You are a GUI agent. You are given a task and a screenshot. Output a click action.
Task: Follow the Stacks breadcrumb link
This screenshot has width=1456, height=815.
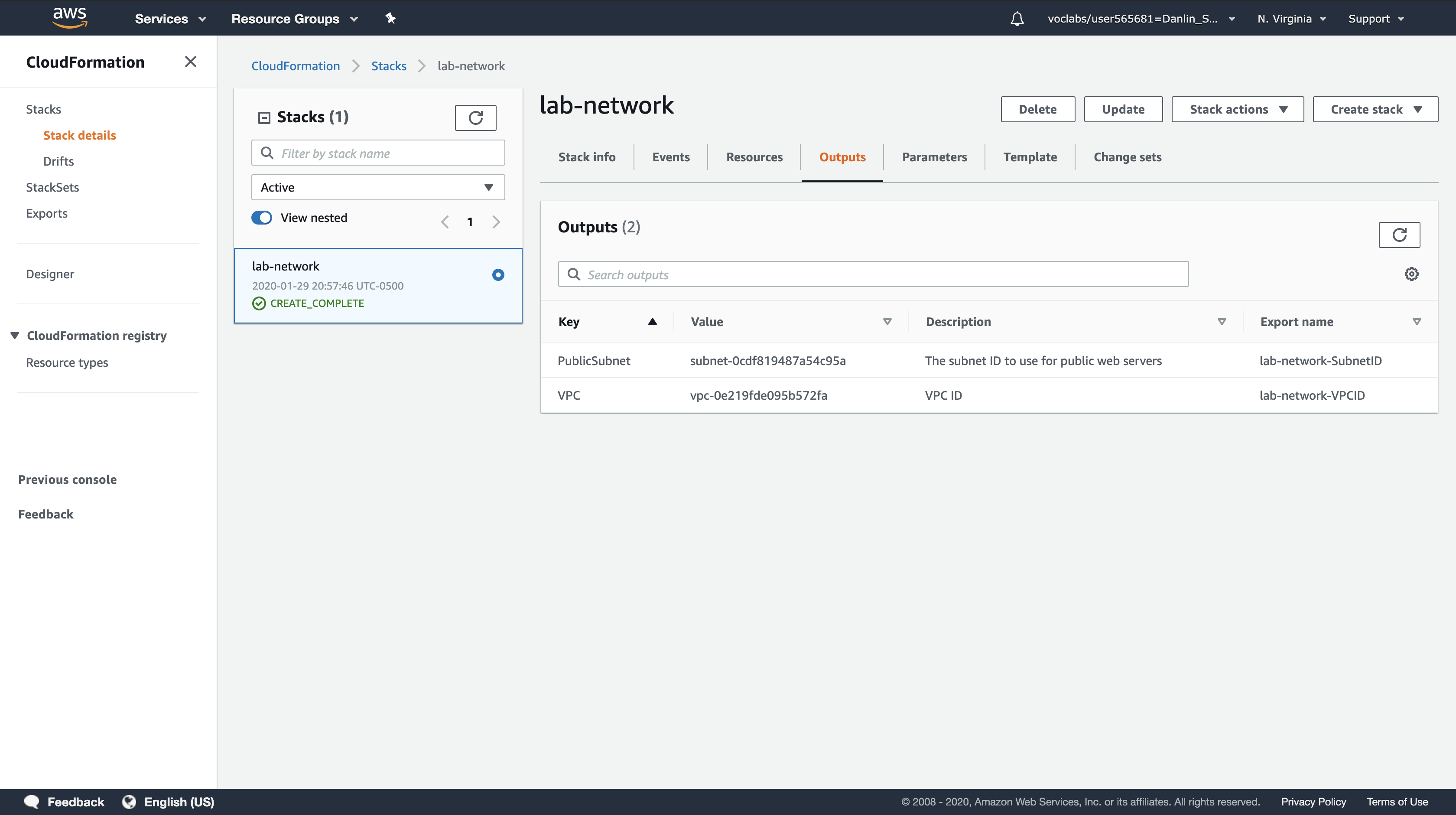coord(388,66)
